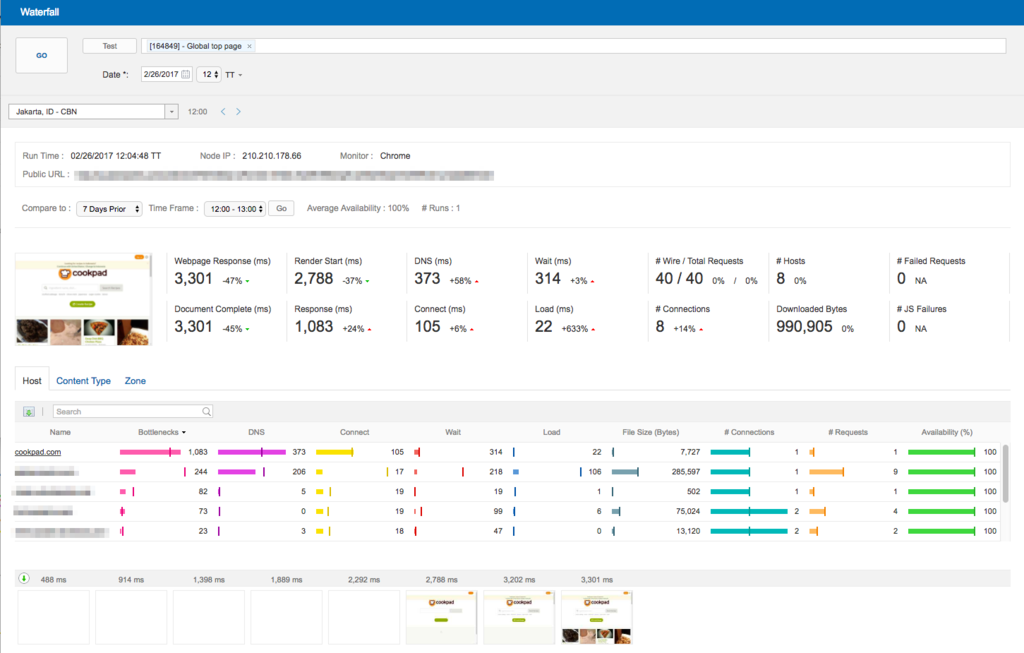Expand the Jakarta, ID - CBN location dropdown
Viewport: 1024px width, 653px height.
click(x=172, y=112)
